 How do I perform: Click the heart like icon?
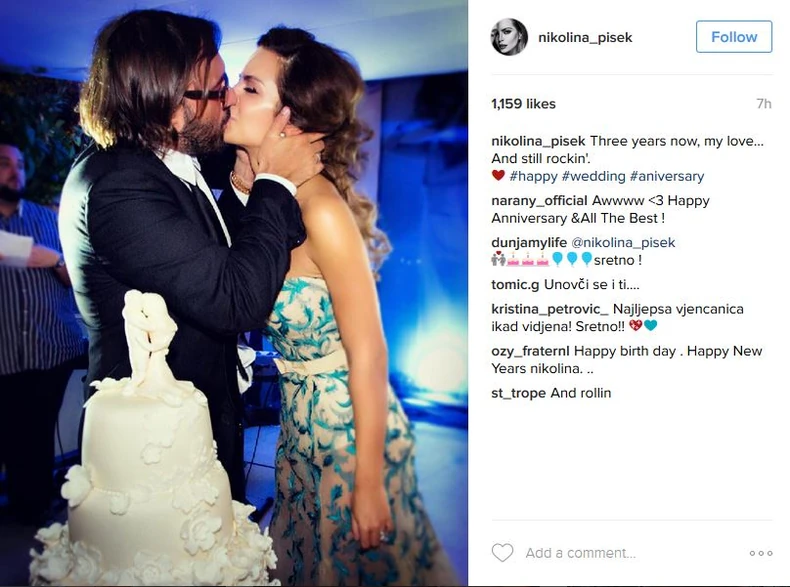tap(502, 553)
